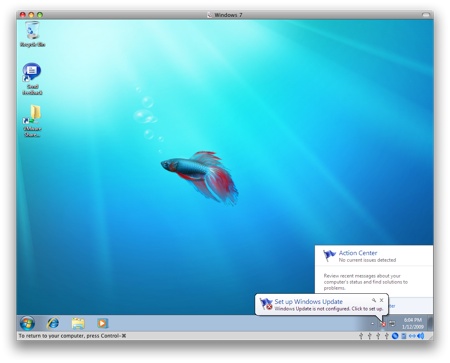Open the Recycle Bin desktop icon
This screenshot has height=363, width=450.
[x=32, y=33]
